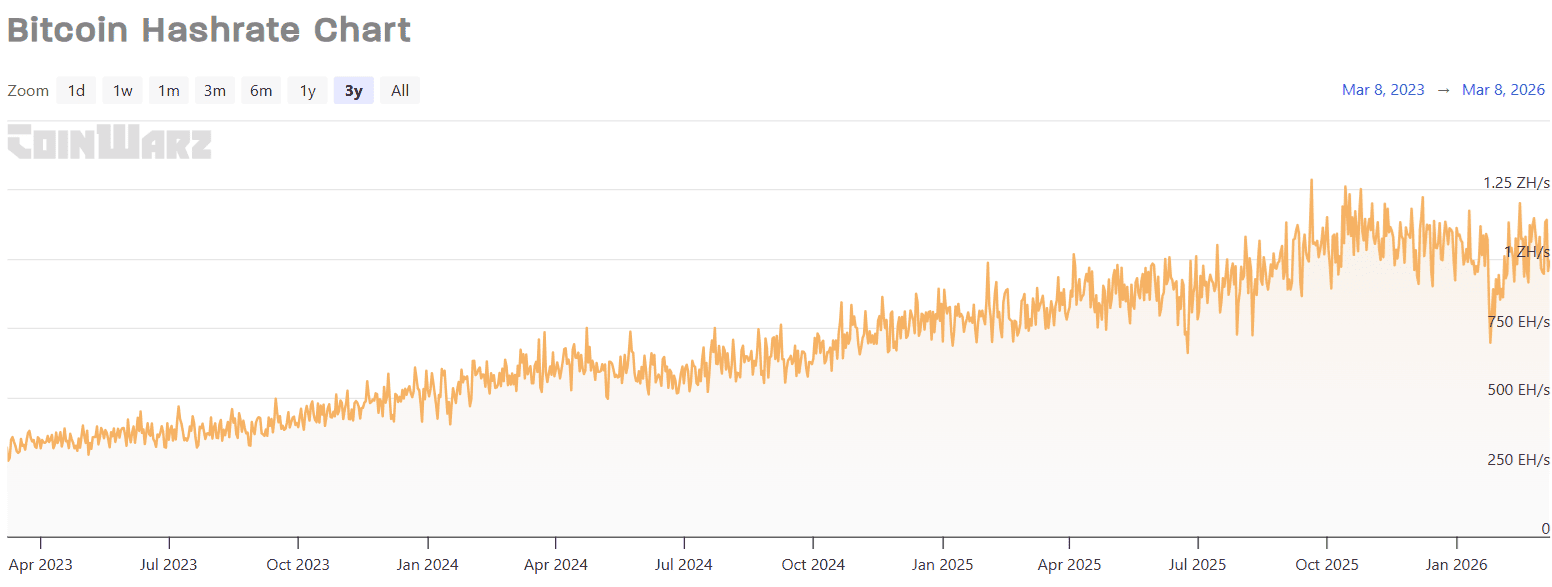Select the 6m zoom option

pyautogui.click(x=261, y=91)
